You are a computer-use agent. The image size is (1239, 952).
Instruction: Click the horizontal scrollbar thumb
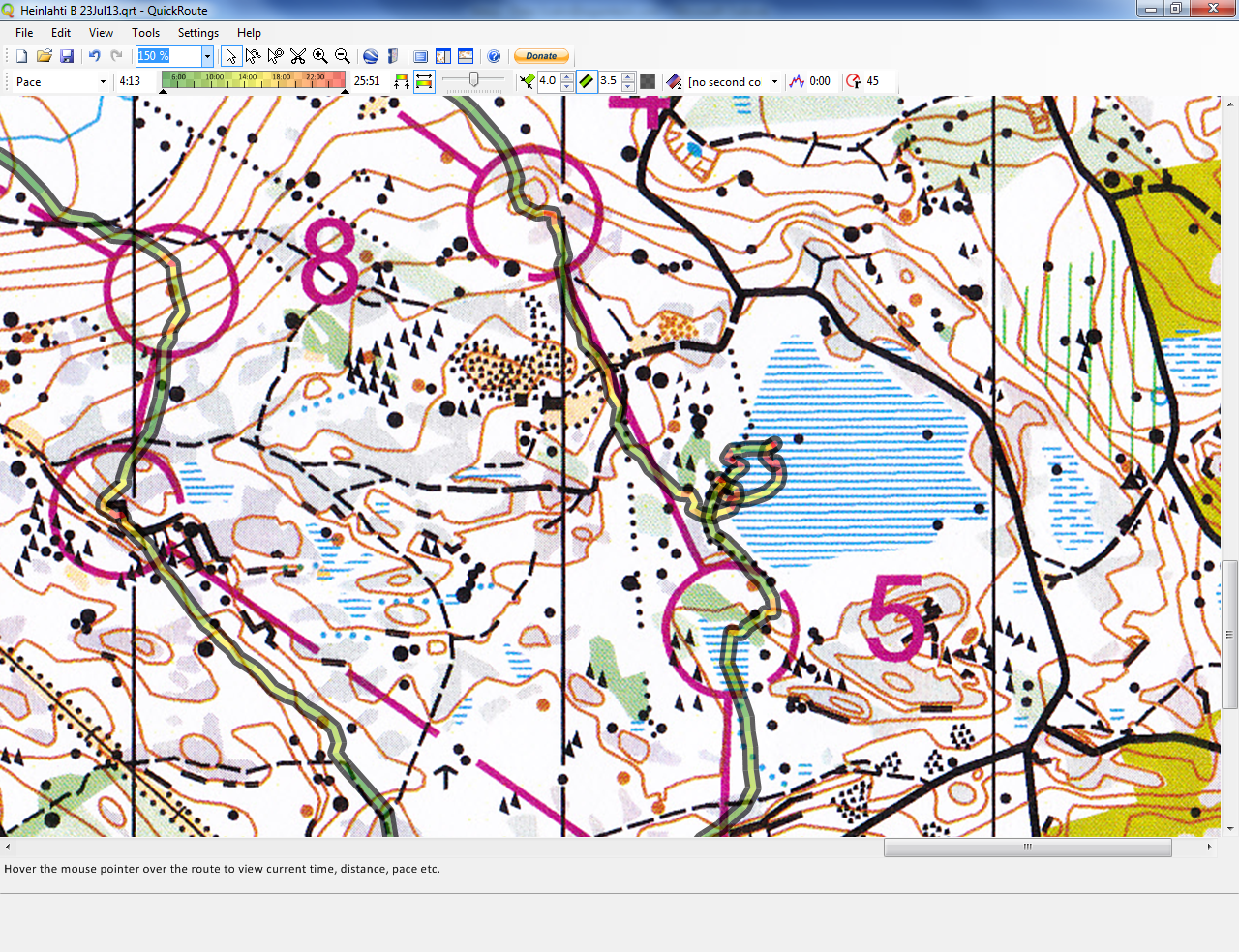point(1028,847)
